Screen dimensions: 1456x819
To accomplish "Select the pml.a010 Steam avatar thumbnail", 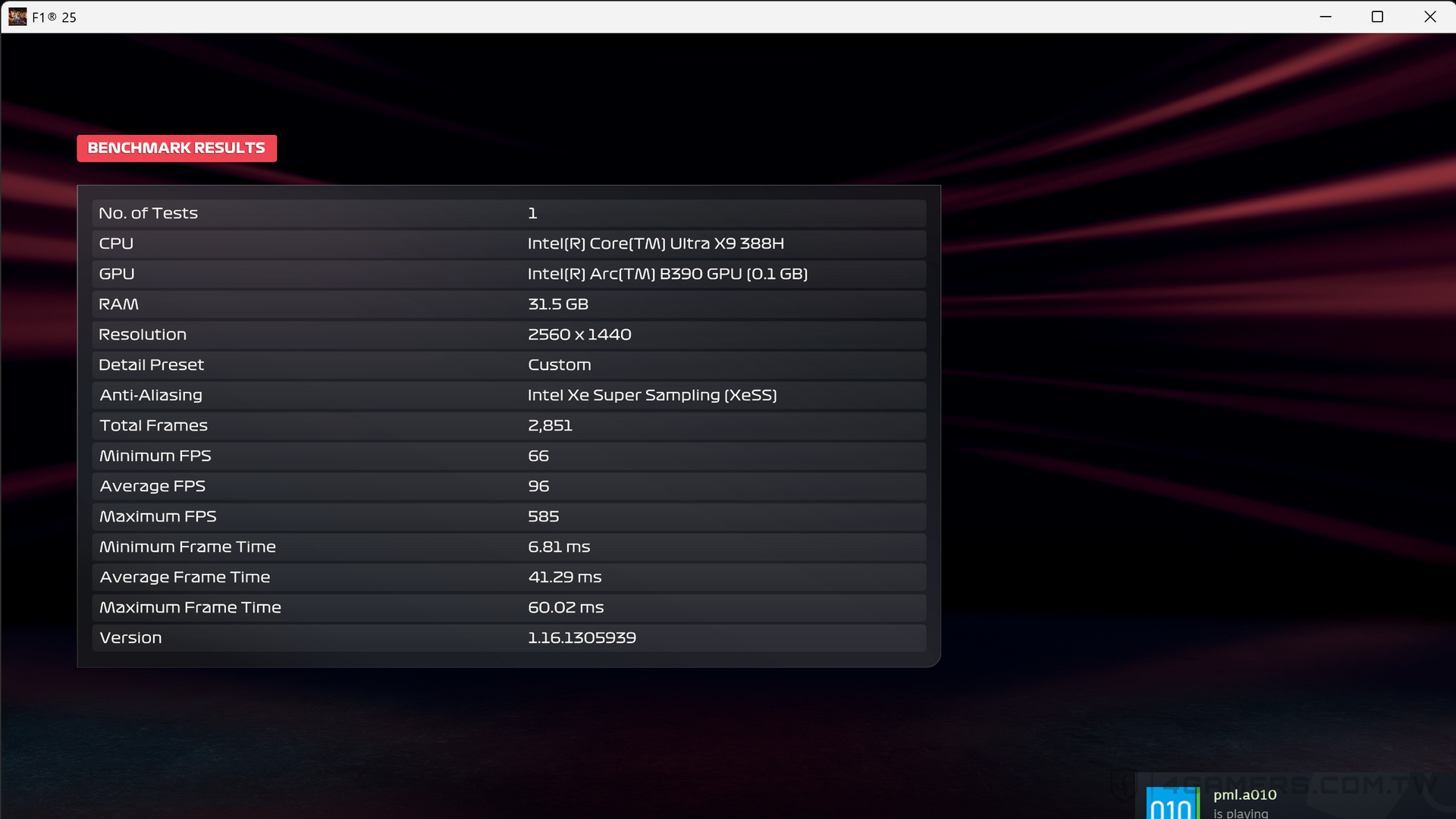I will 1172,802.
